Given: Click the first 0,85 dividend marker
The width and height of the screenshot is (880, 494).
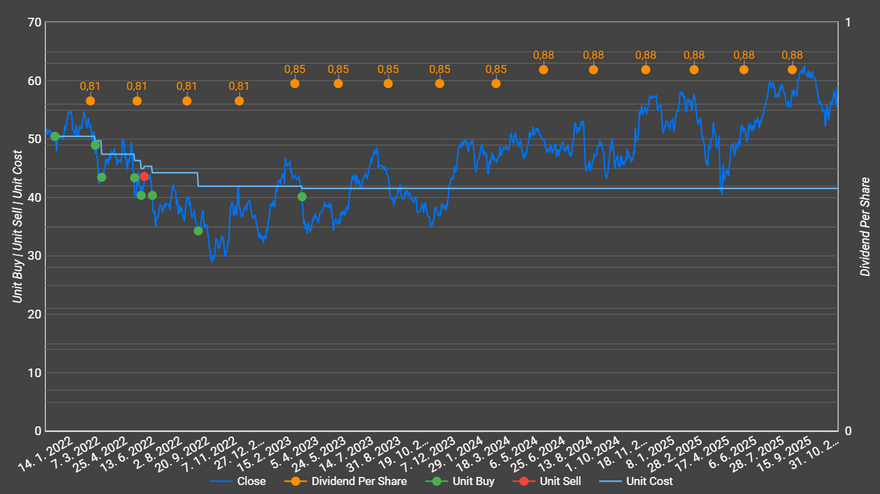Looking at the screenshot, I should (295, 83).
